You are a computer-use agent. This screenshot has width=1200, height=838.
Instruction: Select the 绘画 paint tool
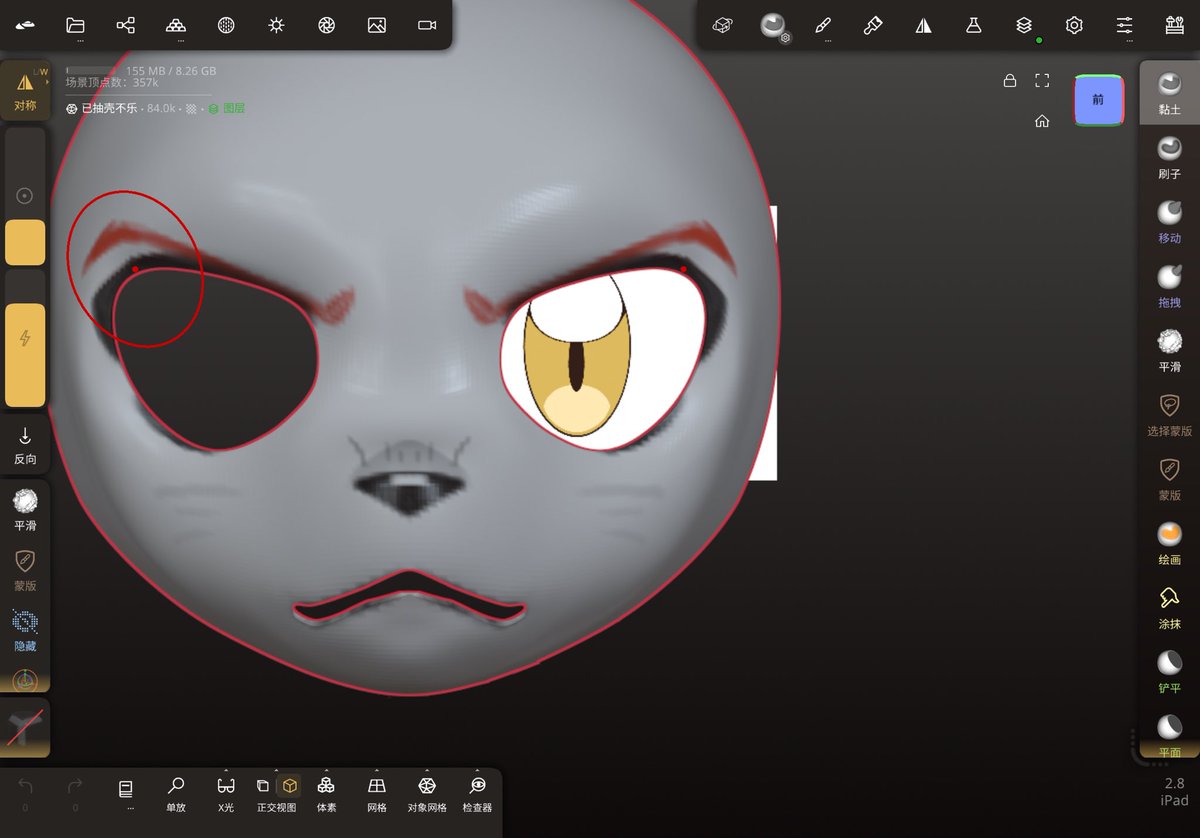coord(1169,542)
